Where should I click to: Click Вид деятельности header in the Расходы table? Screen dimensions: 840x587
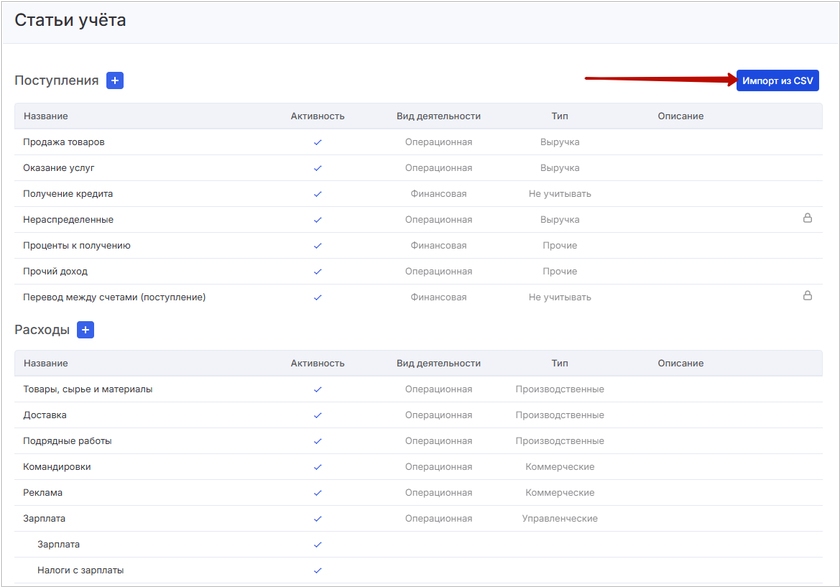(438, 363)
